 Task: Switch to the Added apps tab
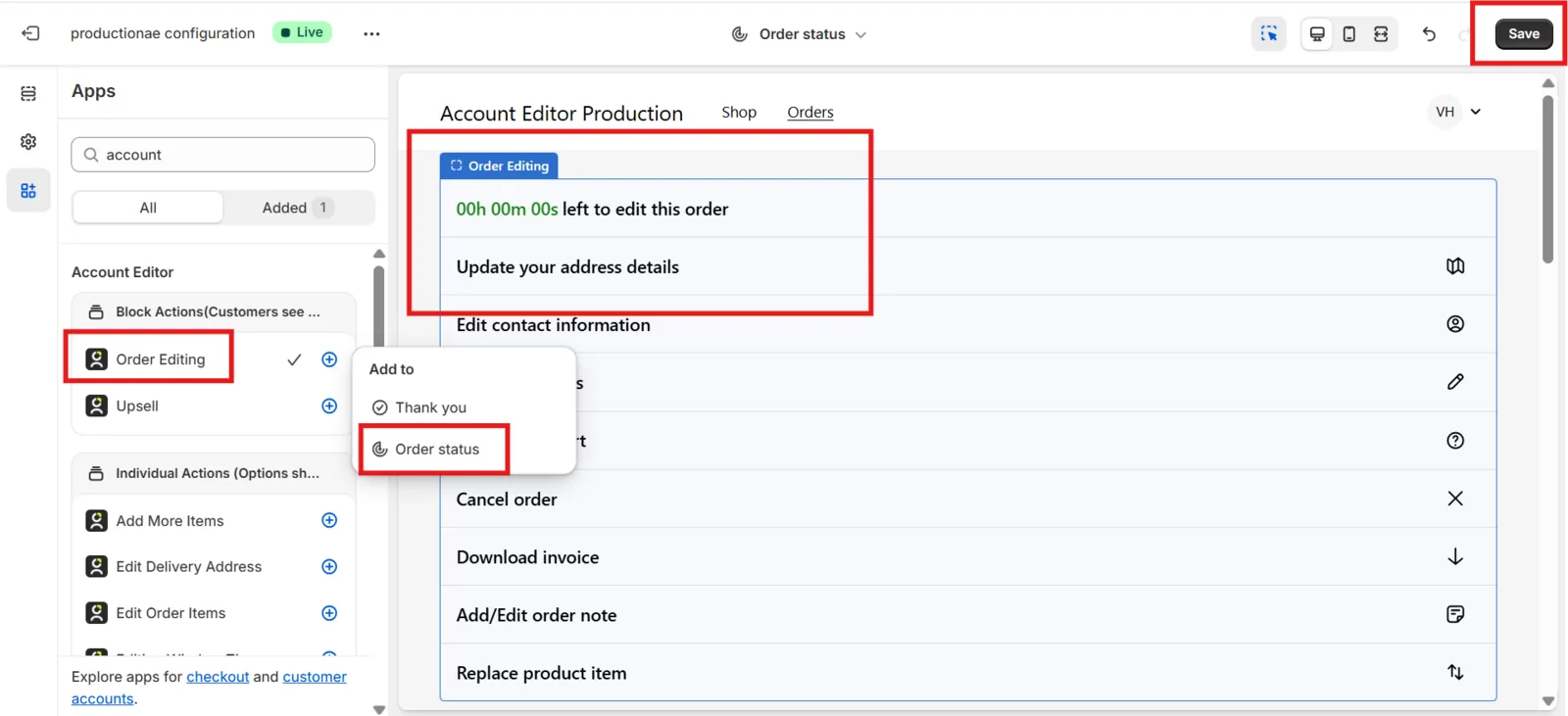[x=298, y=208]
